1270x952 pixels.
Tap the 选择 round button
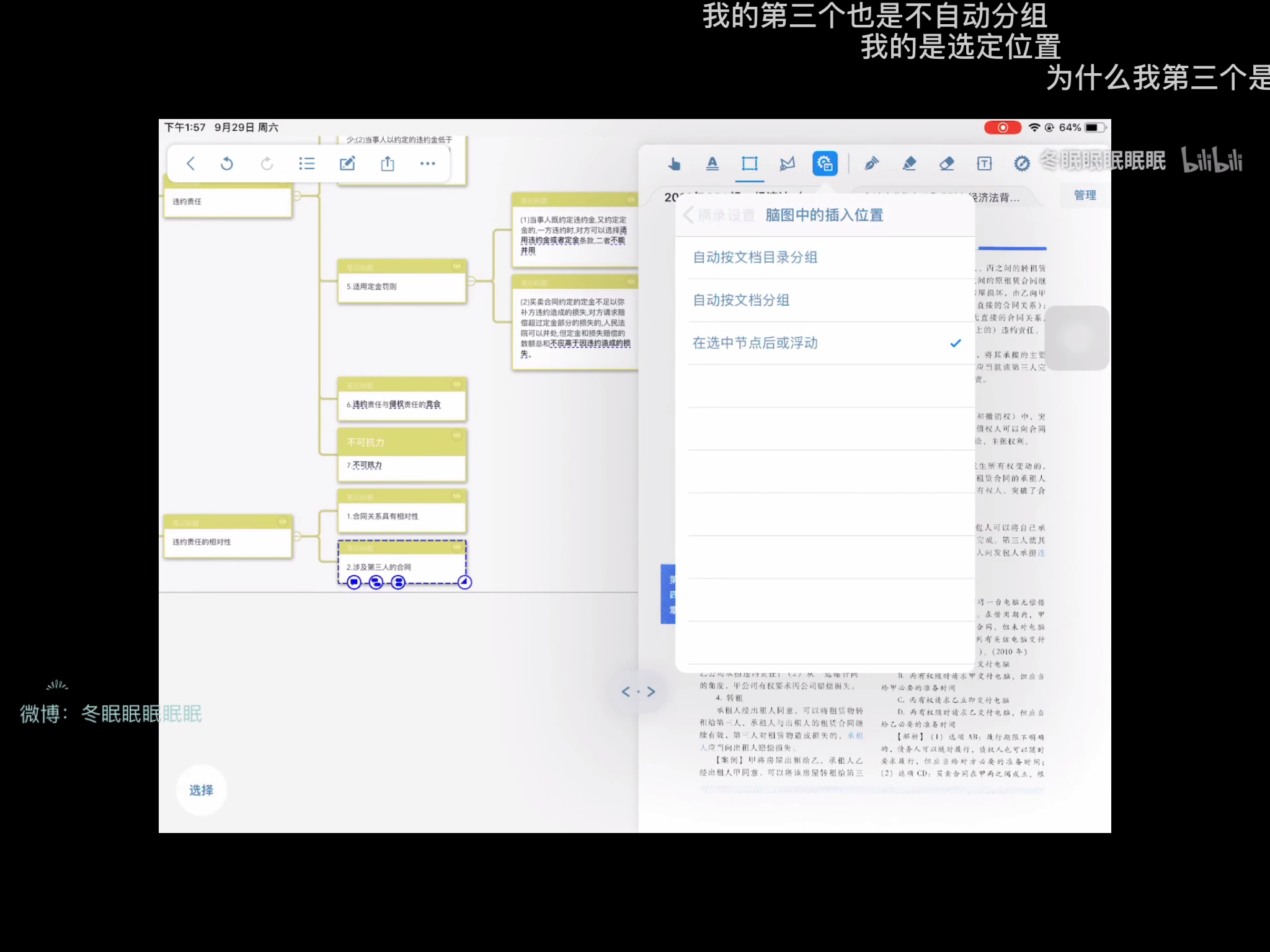click(202, 790)
